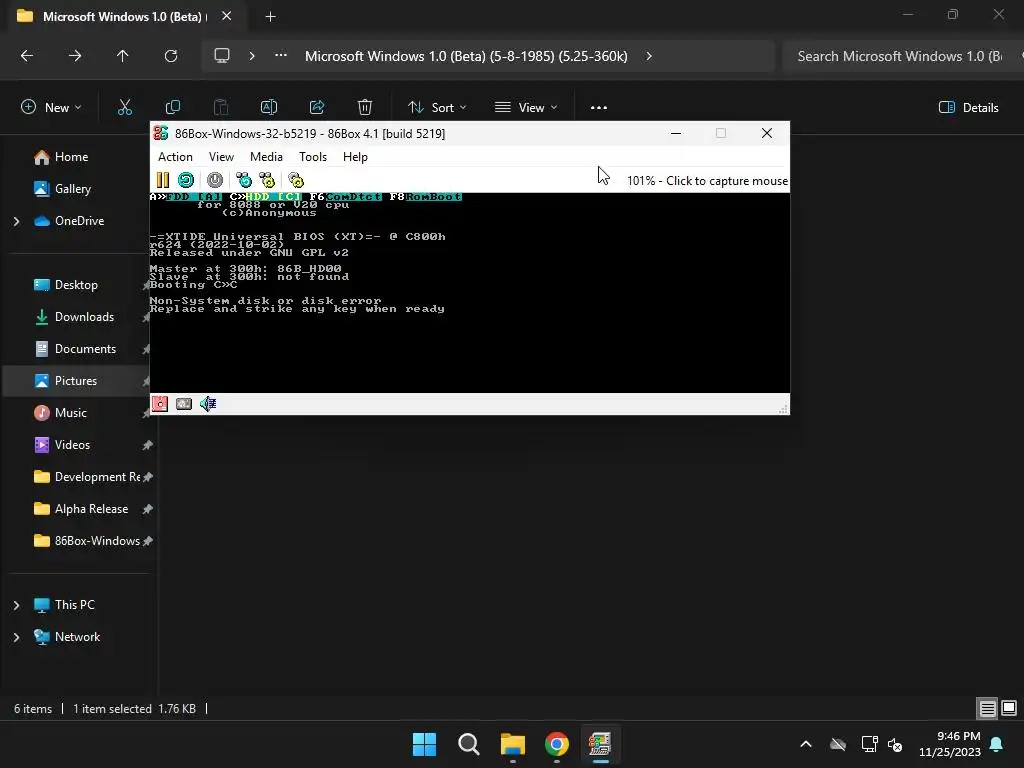Click the Paste clipboard icon in Explorer
The width and height of the screenshot is (1024, 768).
221,108
